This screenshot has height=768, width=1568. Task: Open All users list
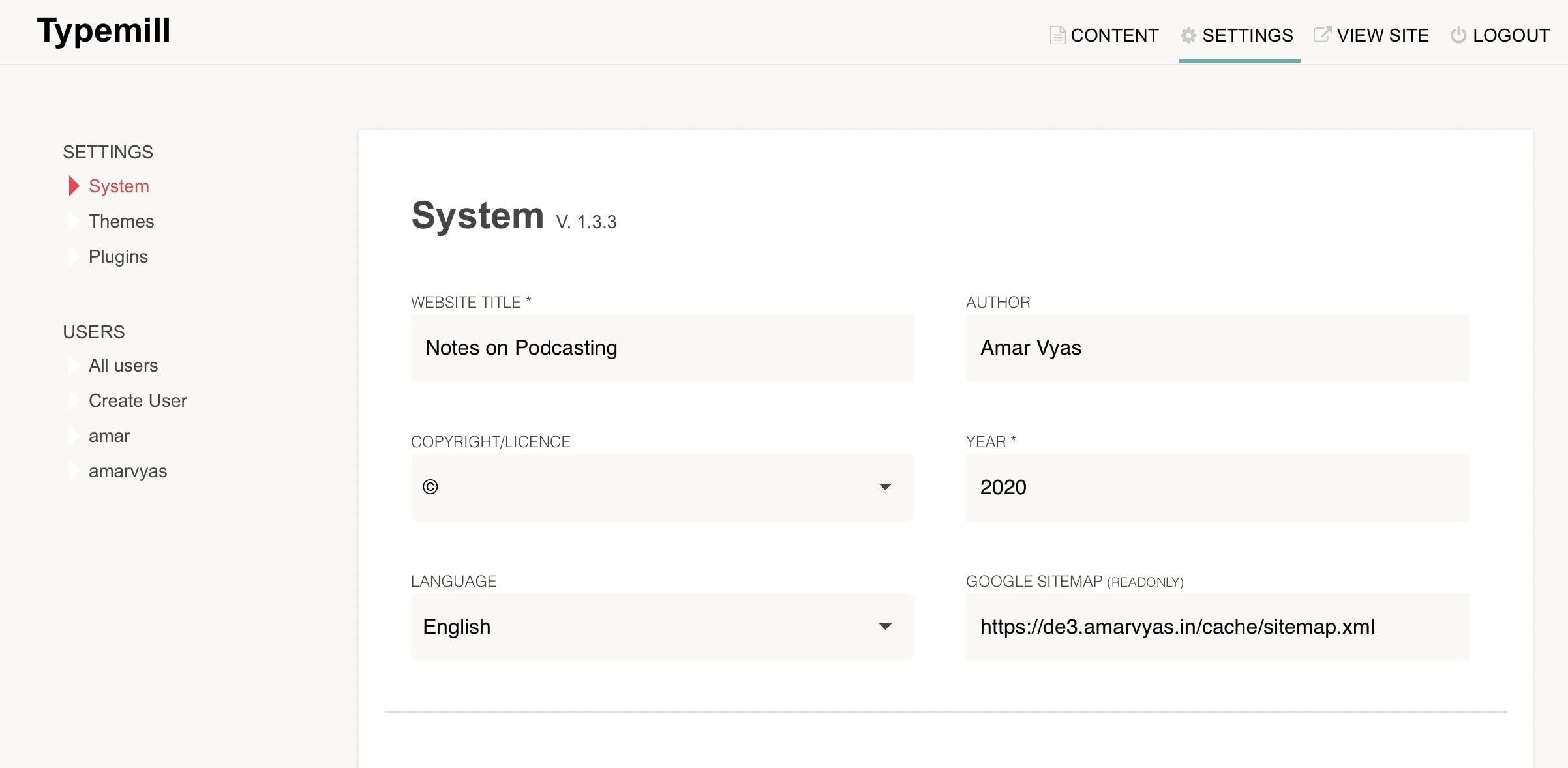123,366
